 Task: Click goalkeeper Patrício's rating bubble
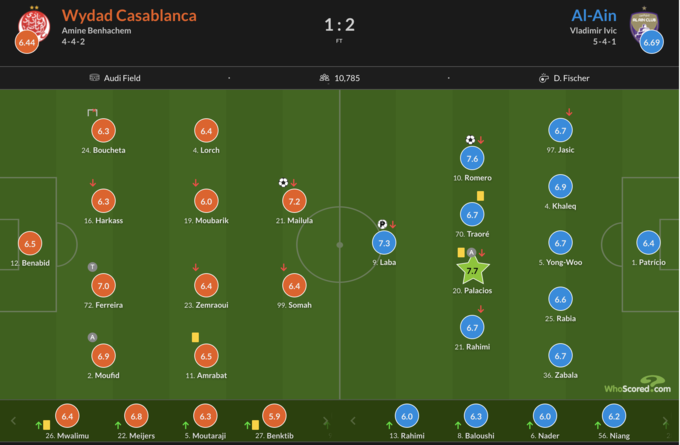649,243
